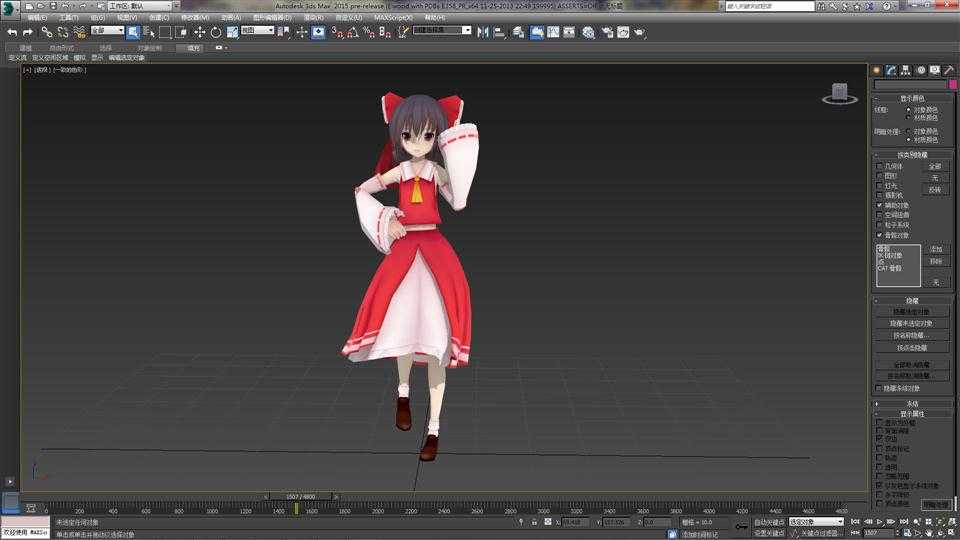
Task: Open the Render Setup dialog
Action: pyautogui.click(x=607, y=32)
